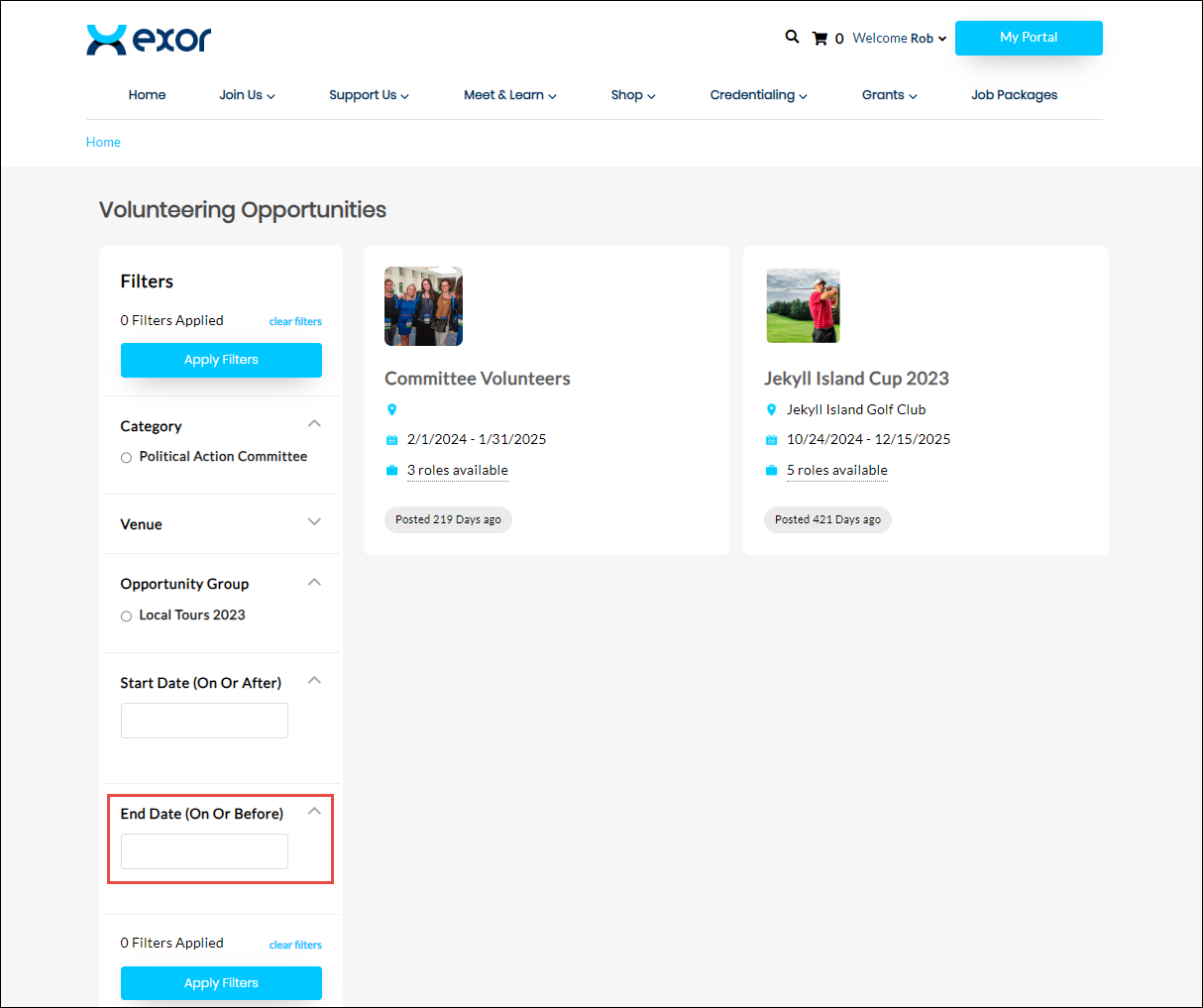
Task: Expand the Venue filter section
Action: pos(314,522)
